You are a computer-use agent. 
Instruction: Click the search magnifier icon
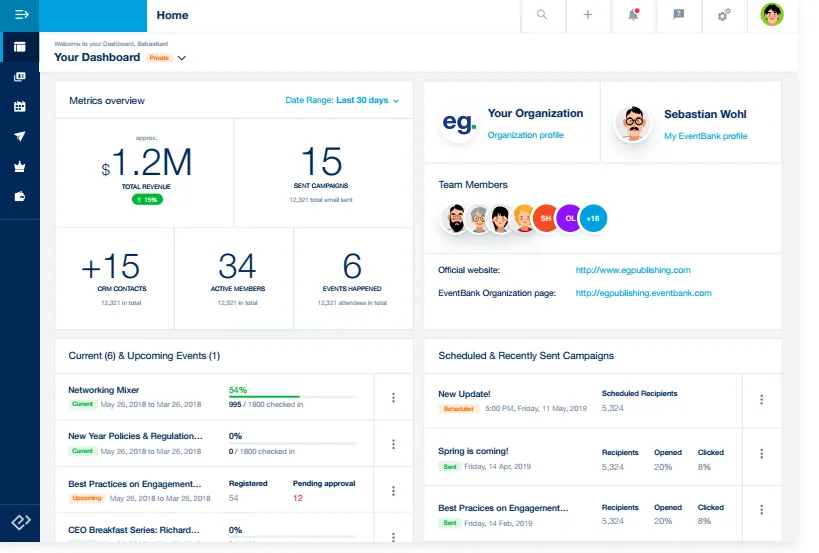pos(542,15)
